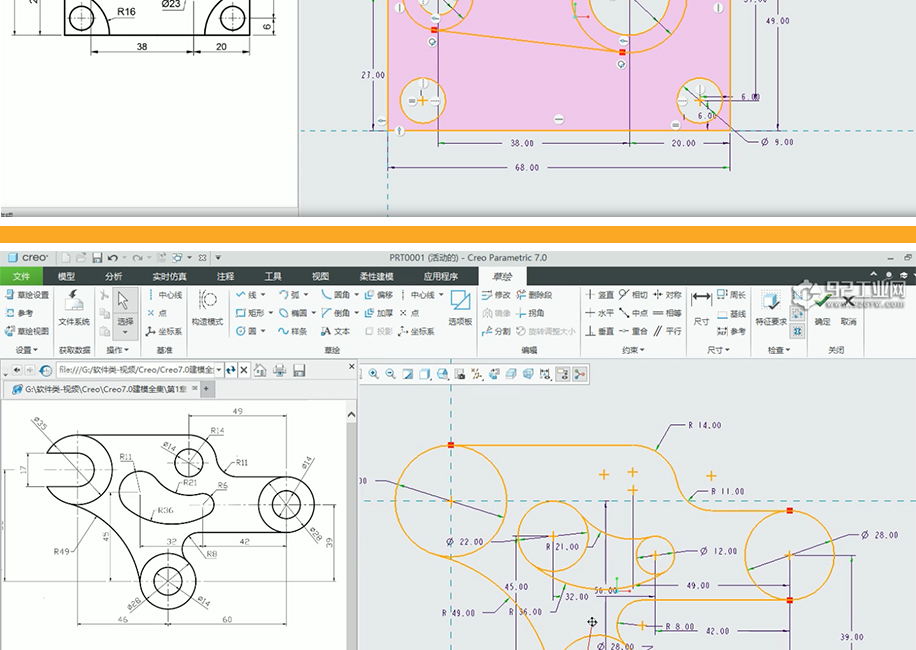Image resolution: width=916 pixels, height=650 pixels.
Task: Select the Rectangle (矩形) tool
Action: pos(250,313)
